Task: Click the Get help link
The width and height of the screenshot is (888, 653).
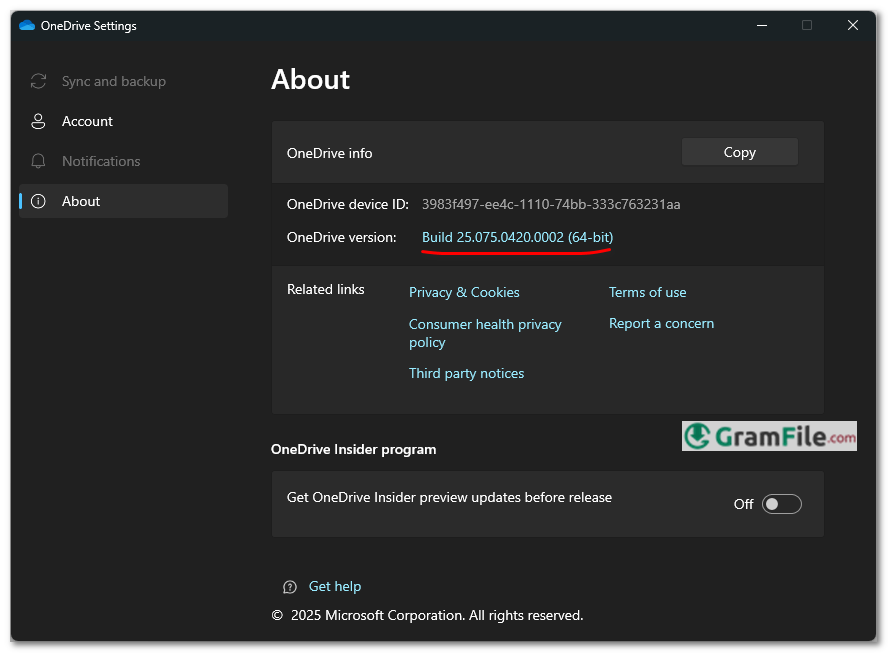Action: [335, 586]
